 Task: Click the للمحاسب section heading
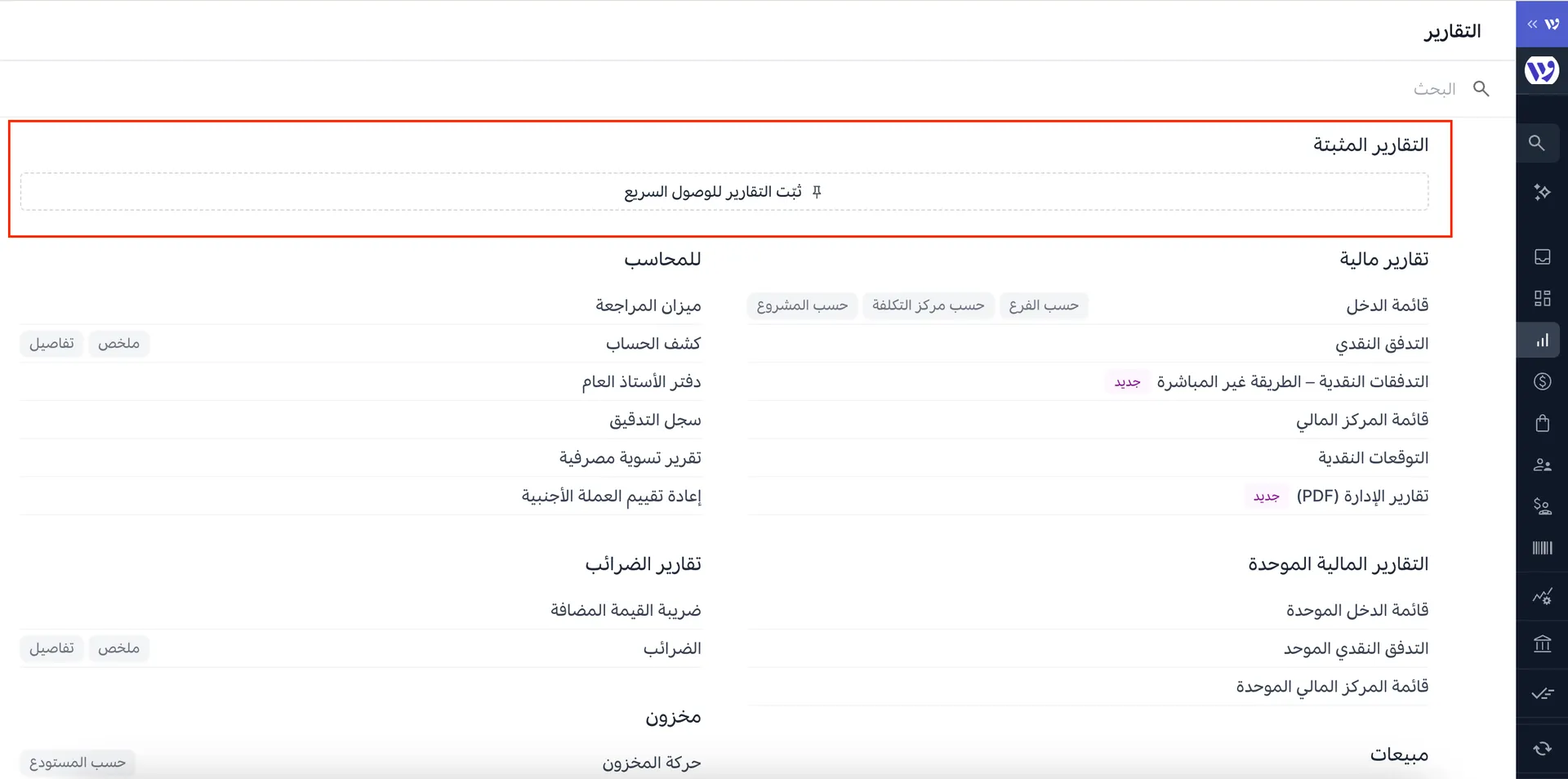[662, 260]
